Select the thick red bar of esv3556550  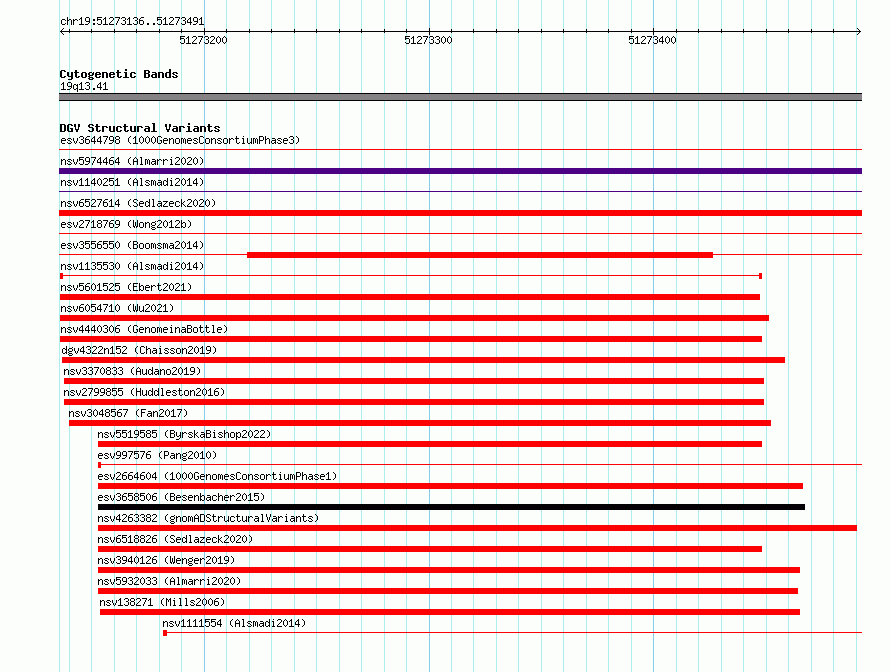click(x=480, y=255)
